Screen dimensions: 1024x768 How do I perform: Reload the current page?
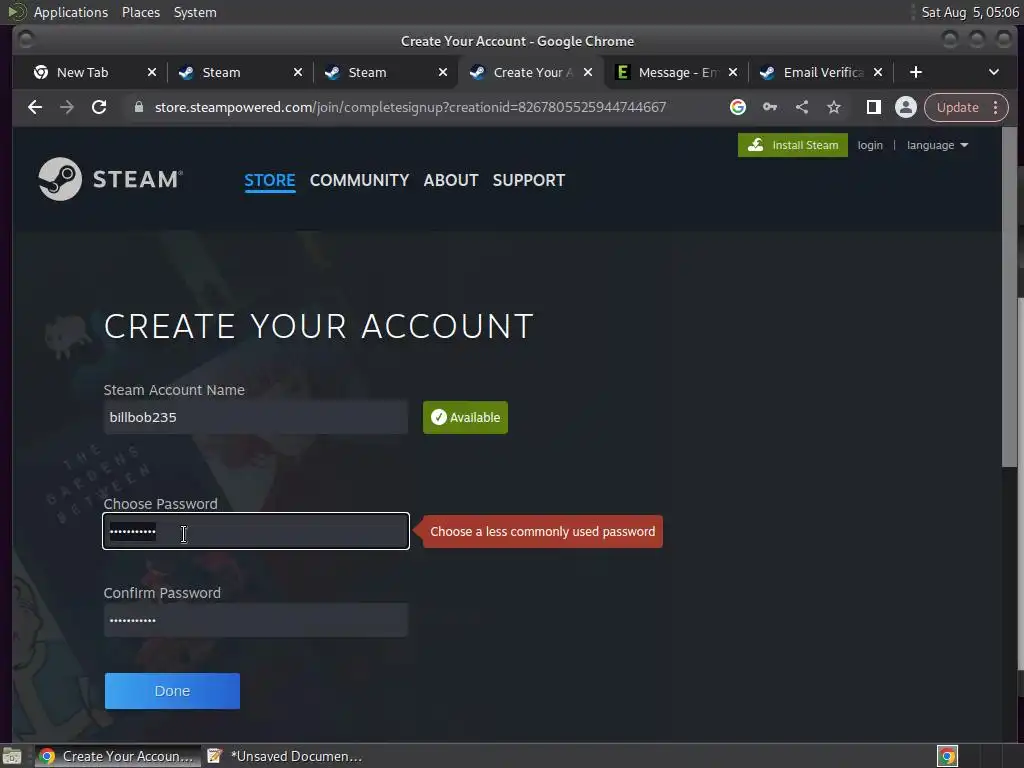tap(99, 107)
